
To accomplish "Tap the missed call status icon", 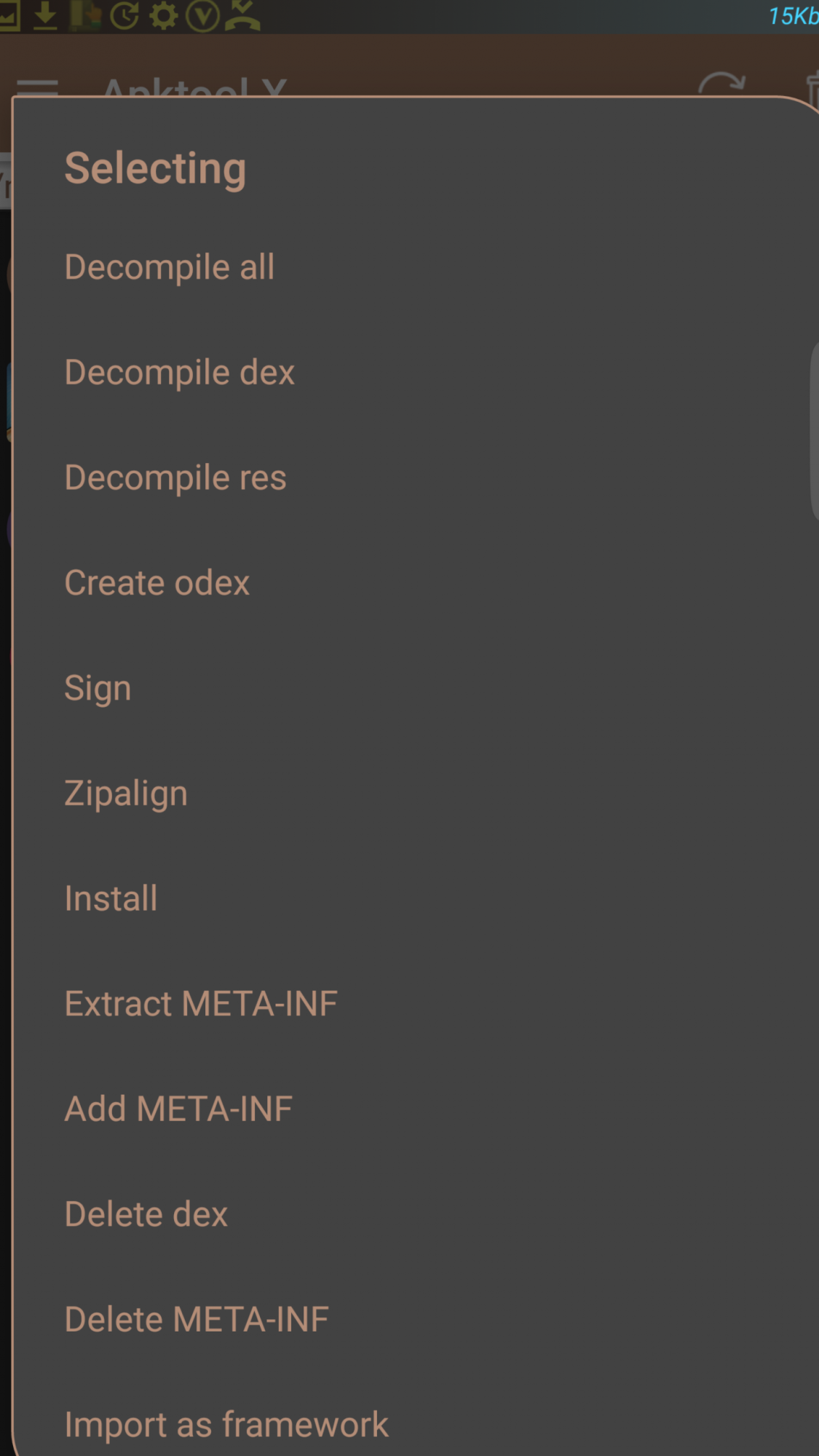I will [x=242, y=16].
